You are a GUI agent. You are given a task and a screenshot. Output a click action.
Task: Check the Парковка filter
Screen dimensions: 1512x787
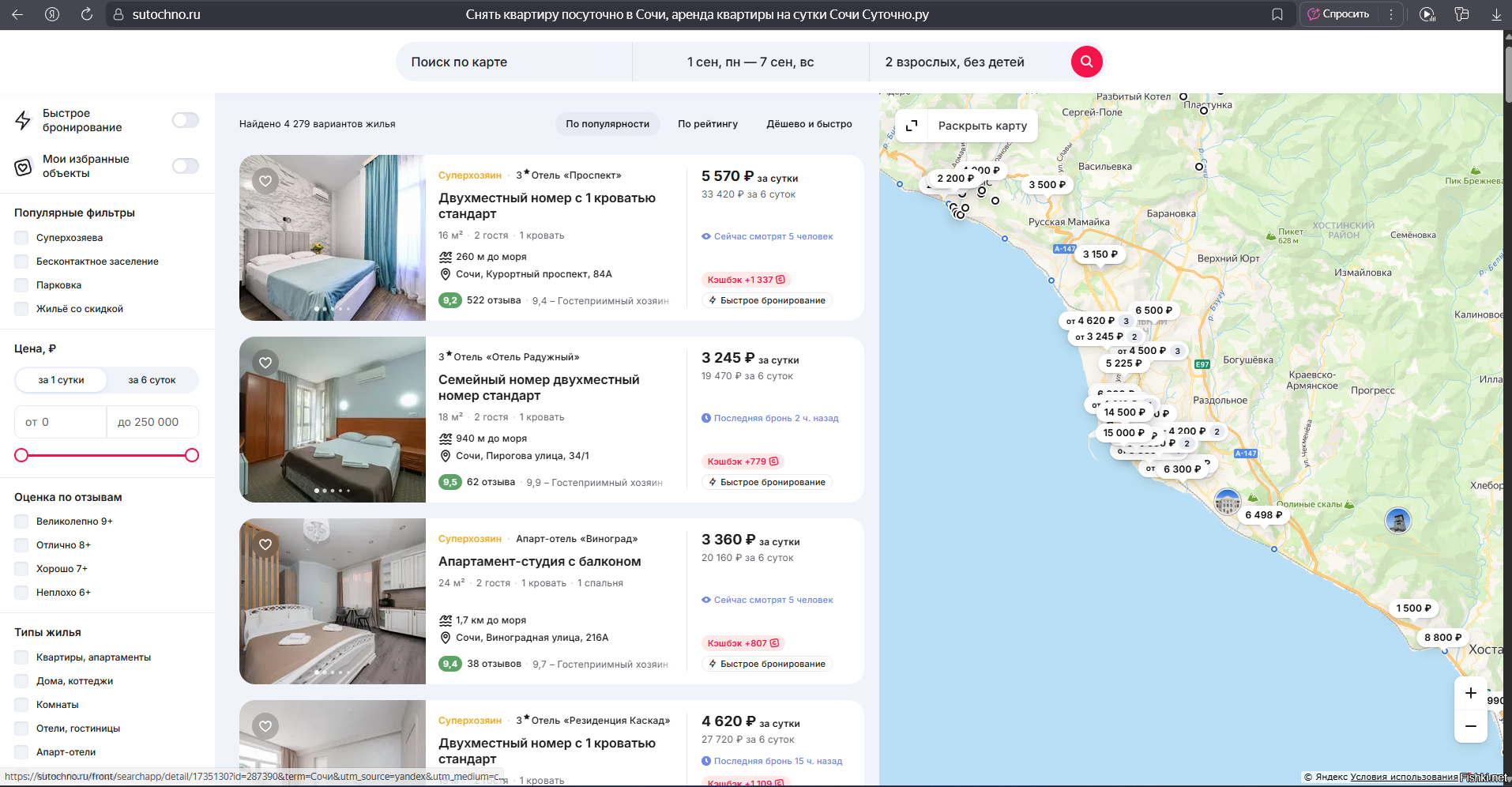tap(21, 285)
